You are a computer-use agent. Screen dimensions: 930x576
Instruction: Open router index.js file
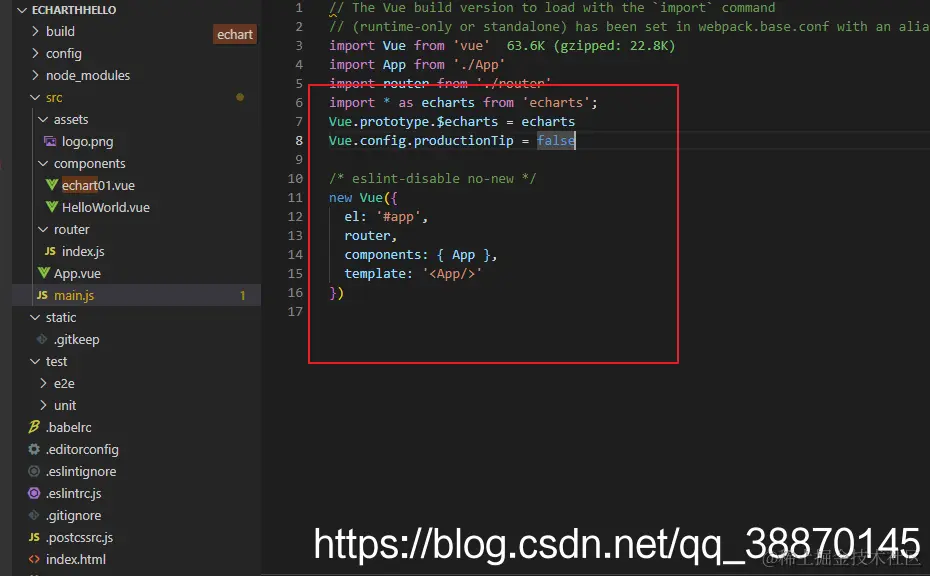point(83,251)
